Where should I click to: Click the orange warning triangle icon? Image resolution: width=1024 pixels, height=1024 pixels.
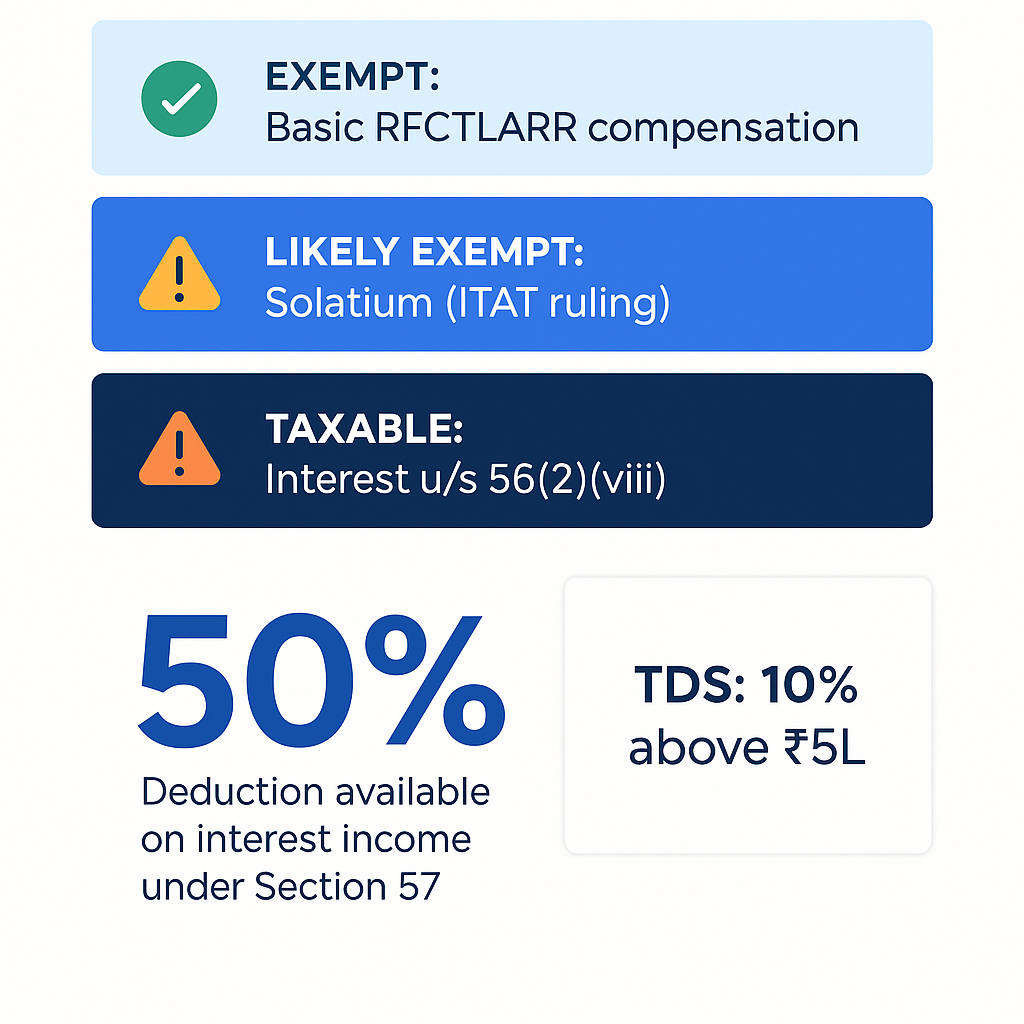[x=179, y=449]
